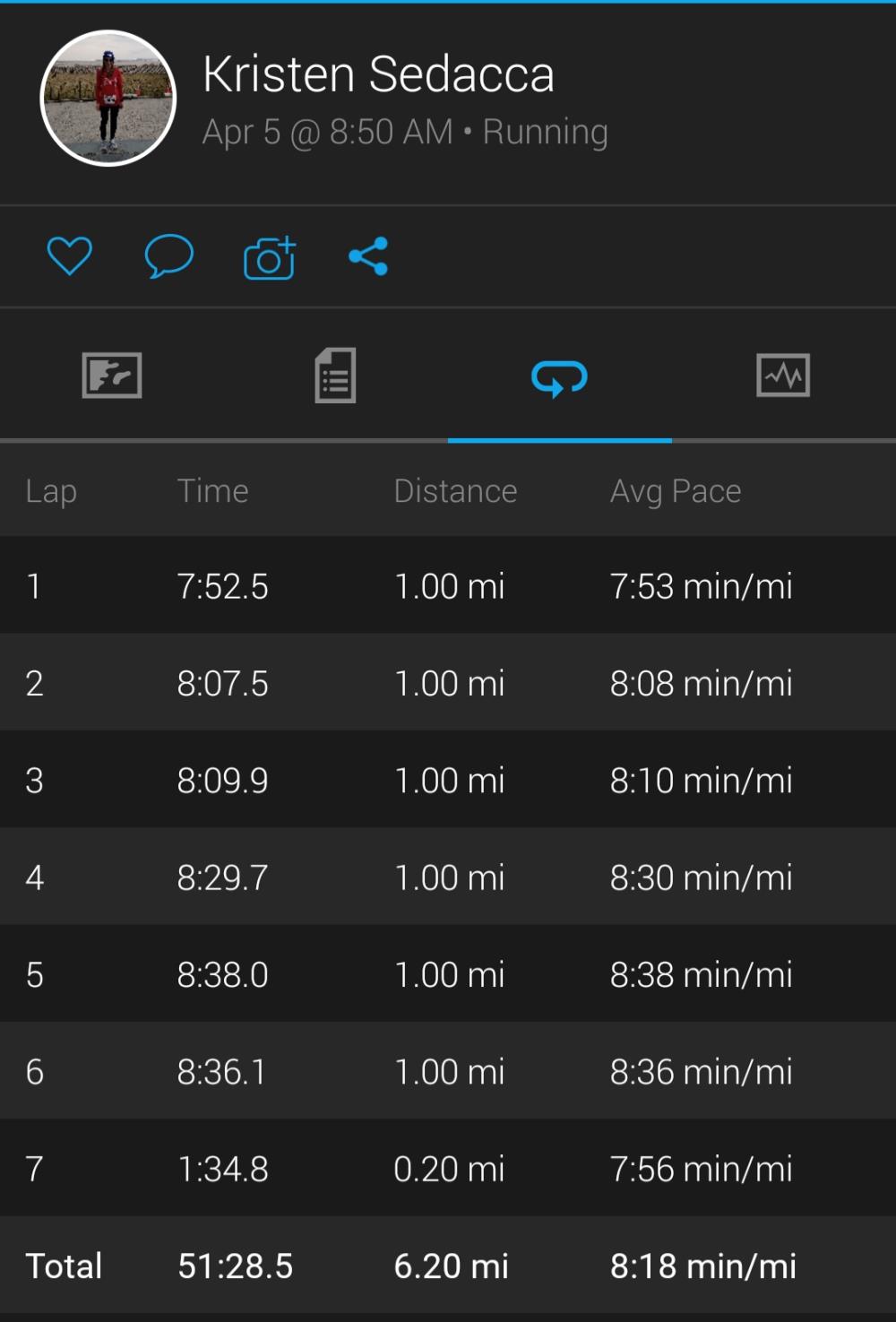Viewport: 896px width, 1322px height.
Task: Open the activity details stats tab
Action: click(335, 376)
